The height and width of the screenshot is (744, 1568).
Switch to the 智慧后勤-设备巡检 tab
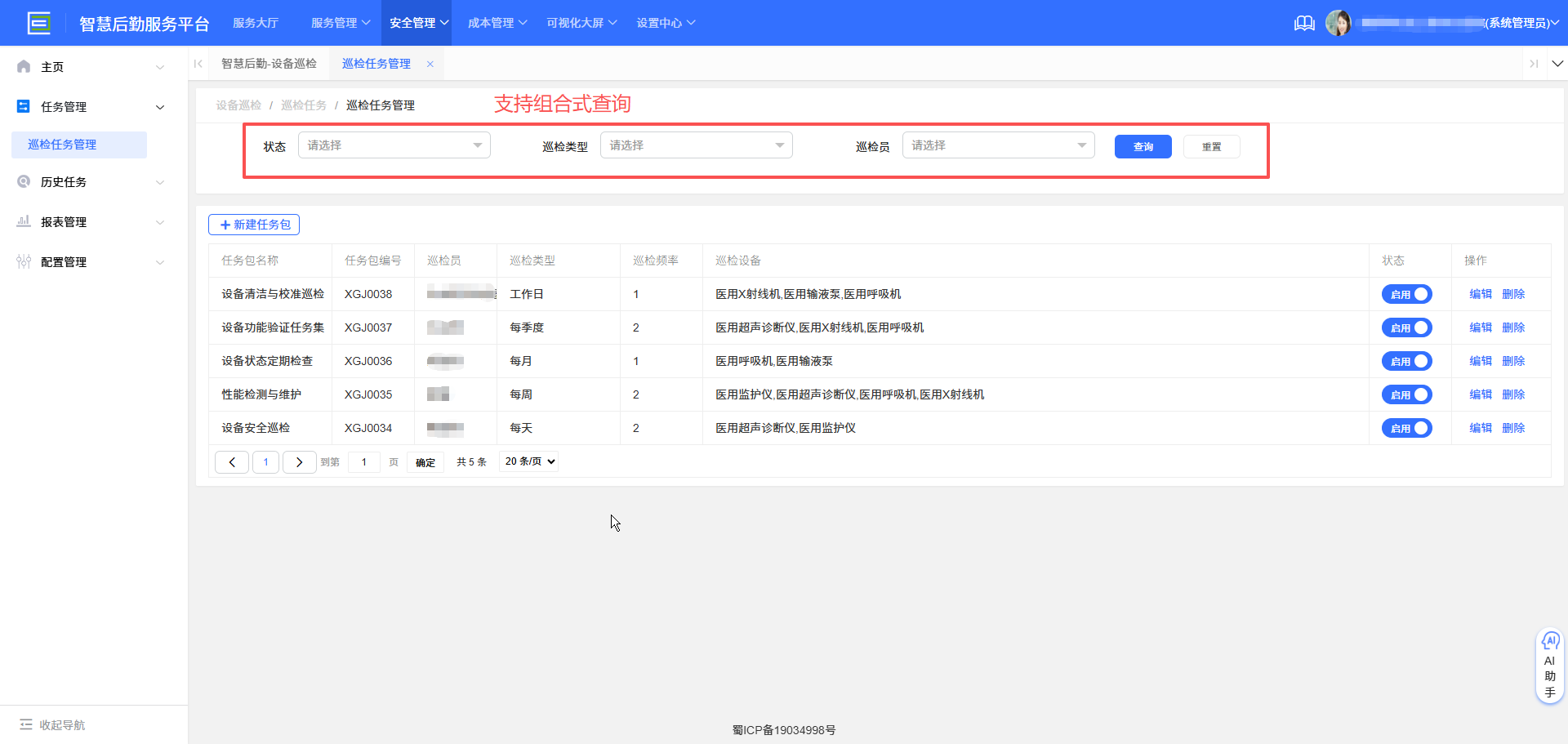[x=269, y=63]
